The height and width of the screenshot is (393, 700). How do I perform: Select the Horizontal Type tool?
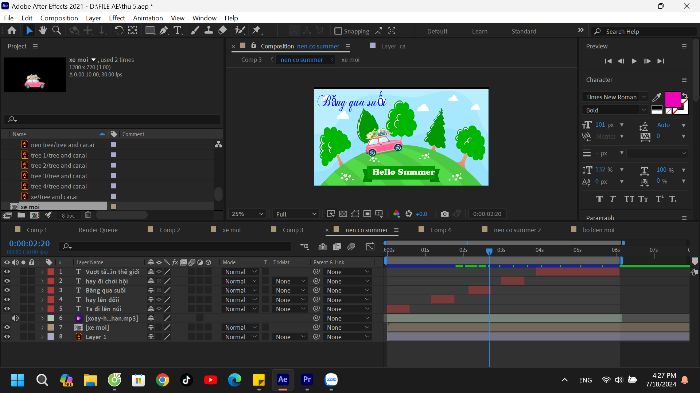[x=177, y=31]
